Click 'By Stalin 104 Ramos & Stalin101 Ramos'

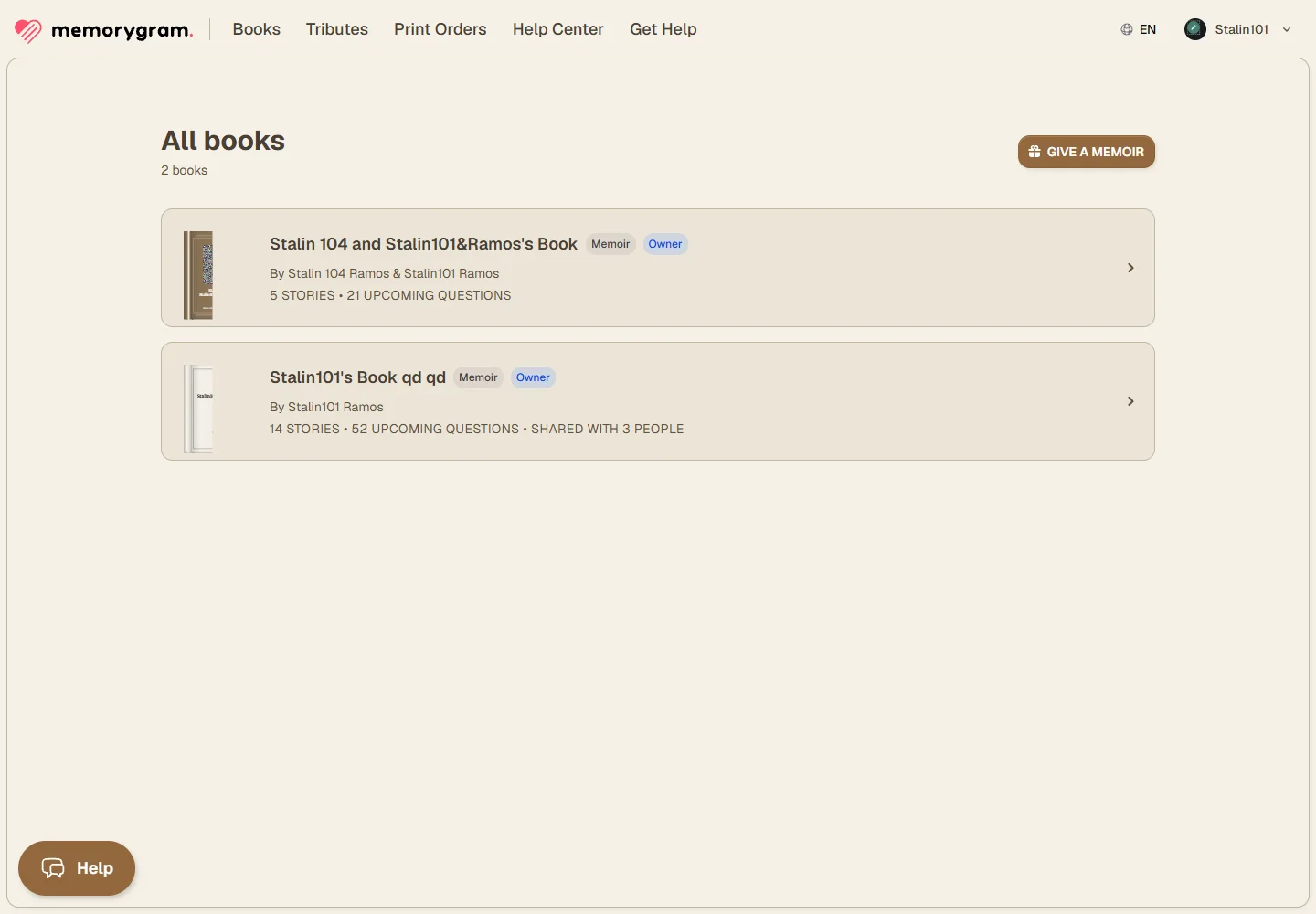coord(385,273)
